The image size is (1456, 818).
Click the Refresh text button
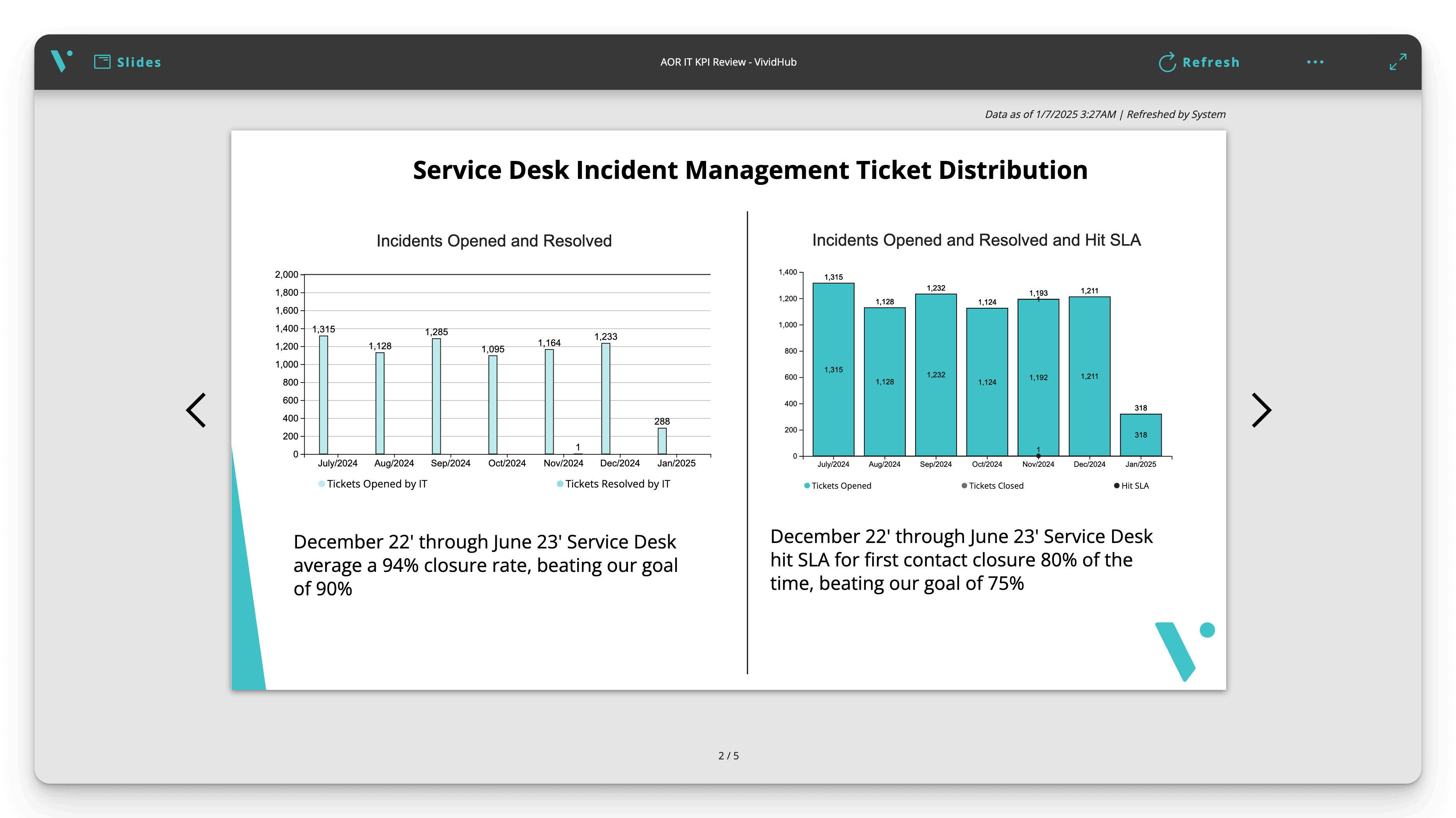(x=1211, y=62)
